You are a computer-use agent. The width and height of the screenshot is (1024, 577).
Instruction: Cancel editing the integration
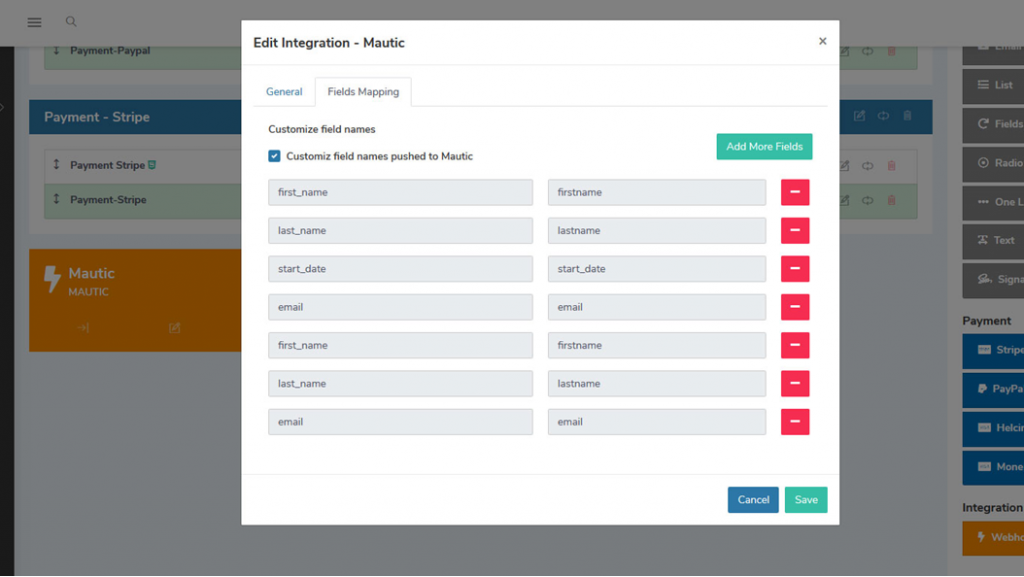pyautogui.click(x=753, y=500)
